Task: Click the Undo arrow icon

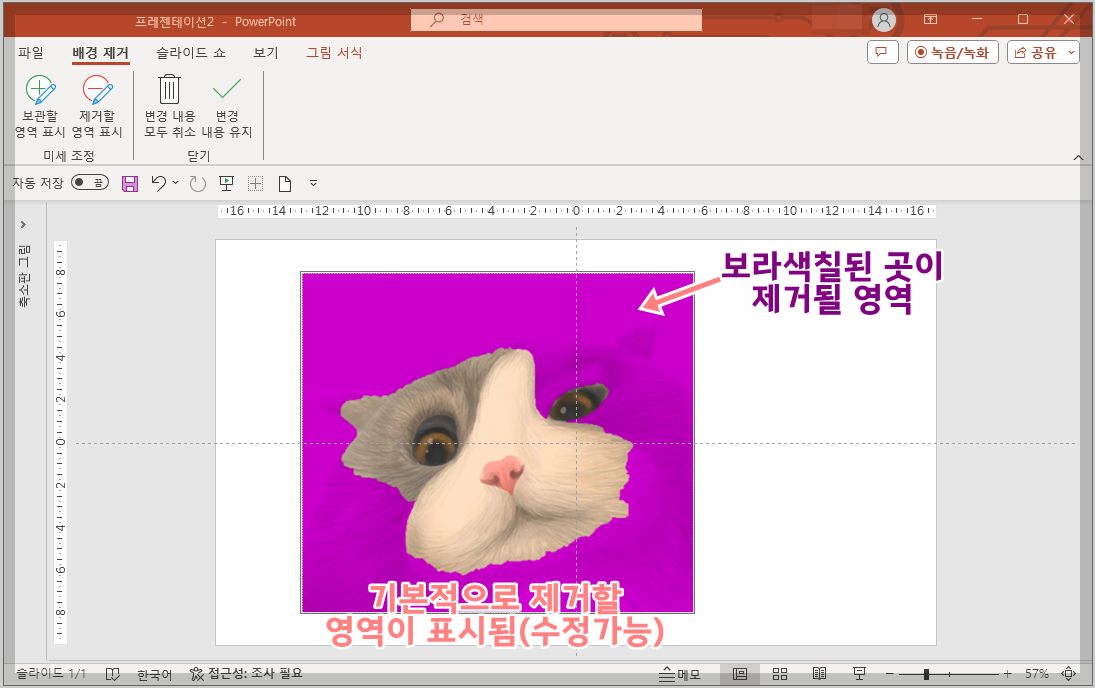Action: pyautogui.click(x=157, y=183)
